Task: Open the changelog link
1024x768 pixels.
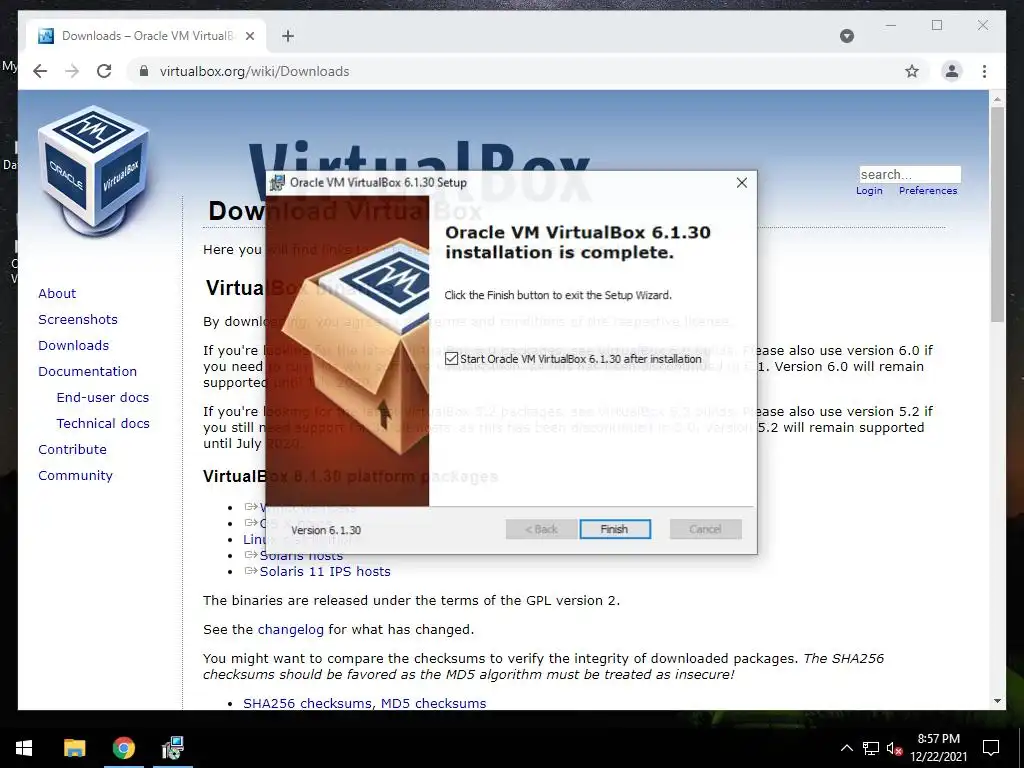Action: 291,630
